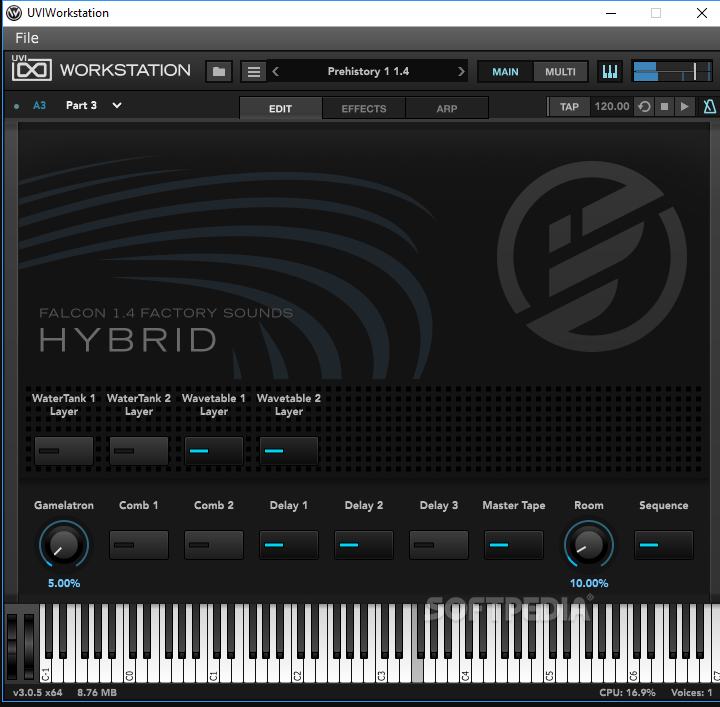
Task: Click the CPU: 16.9% status readout
Action: 627,692
